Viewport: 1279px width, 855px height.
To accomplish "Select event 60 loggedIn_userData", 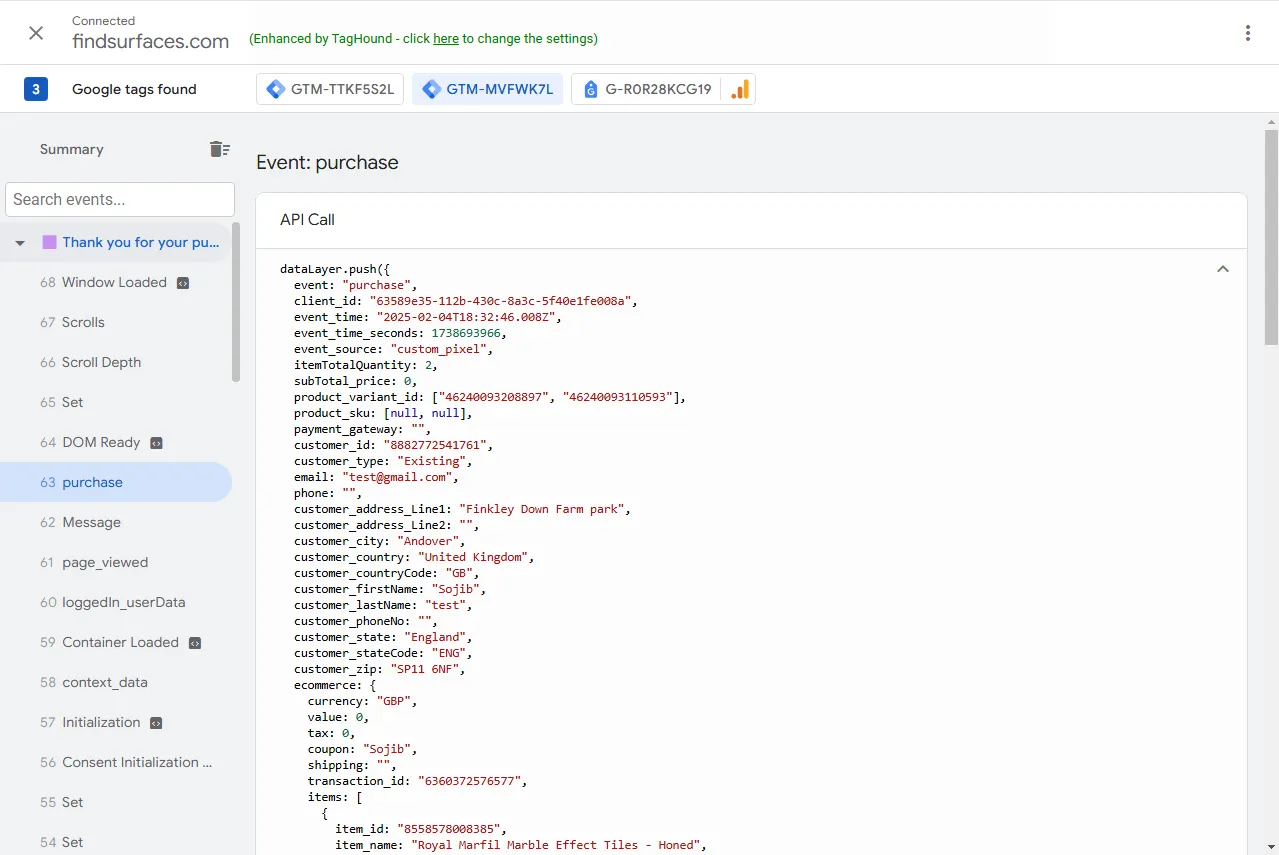I will (116, 602).
